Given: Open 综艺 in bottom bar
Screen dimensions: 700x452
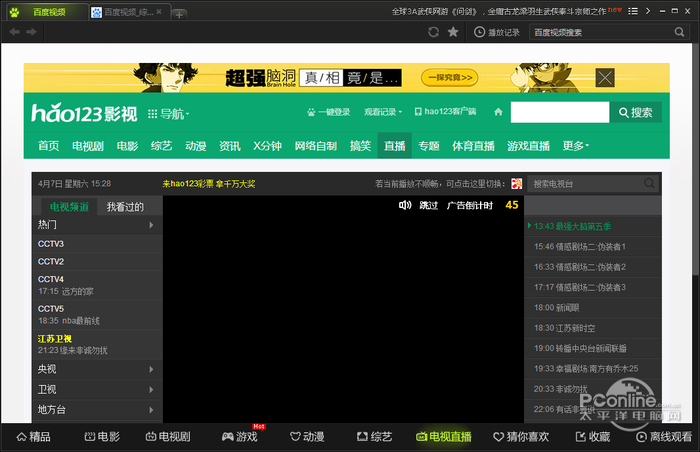Looking at the screenshot, I should click(374, 437).
